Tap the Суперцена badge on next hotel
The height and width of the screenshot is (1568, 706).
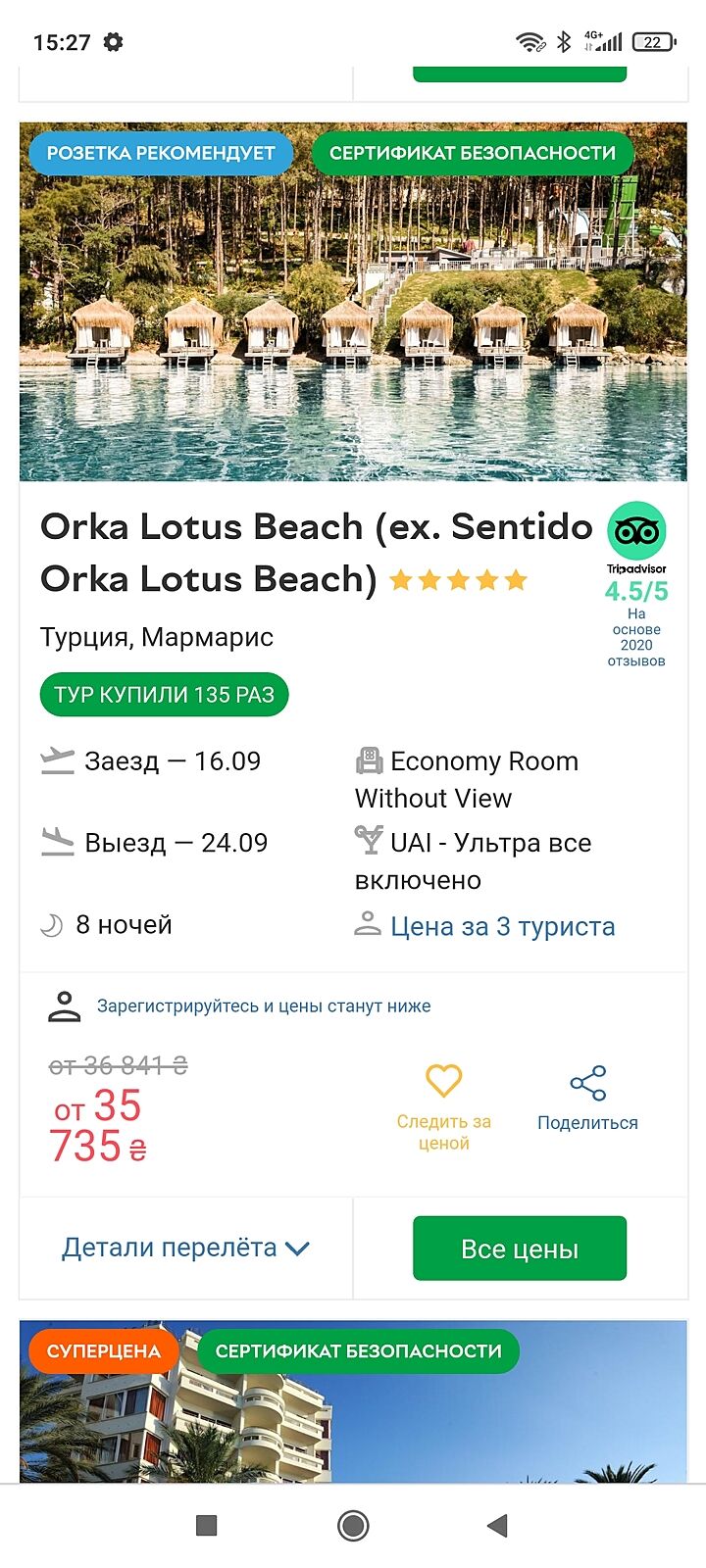(x=103, y=1350)
